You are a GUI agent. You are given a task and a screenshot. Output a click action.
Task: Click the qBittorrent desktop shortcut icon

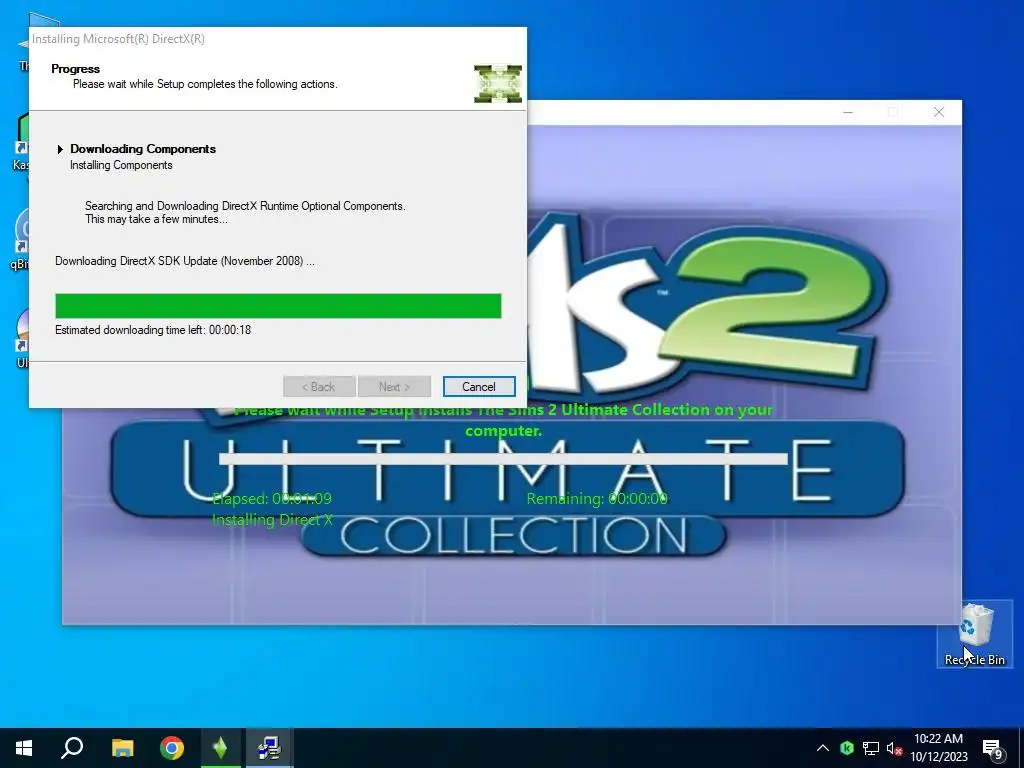coord(21,240)
